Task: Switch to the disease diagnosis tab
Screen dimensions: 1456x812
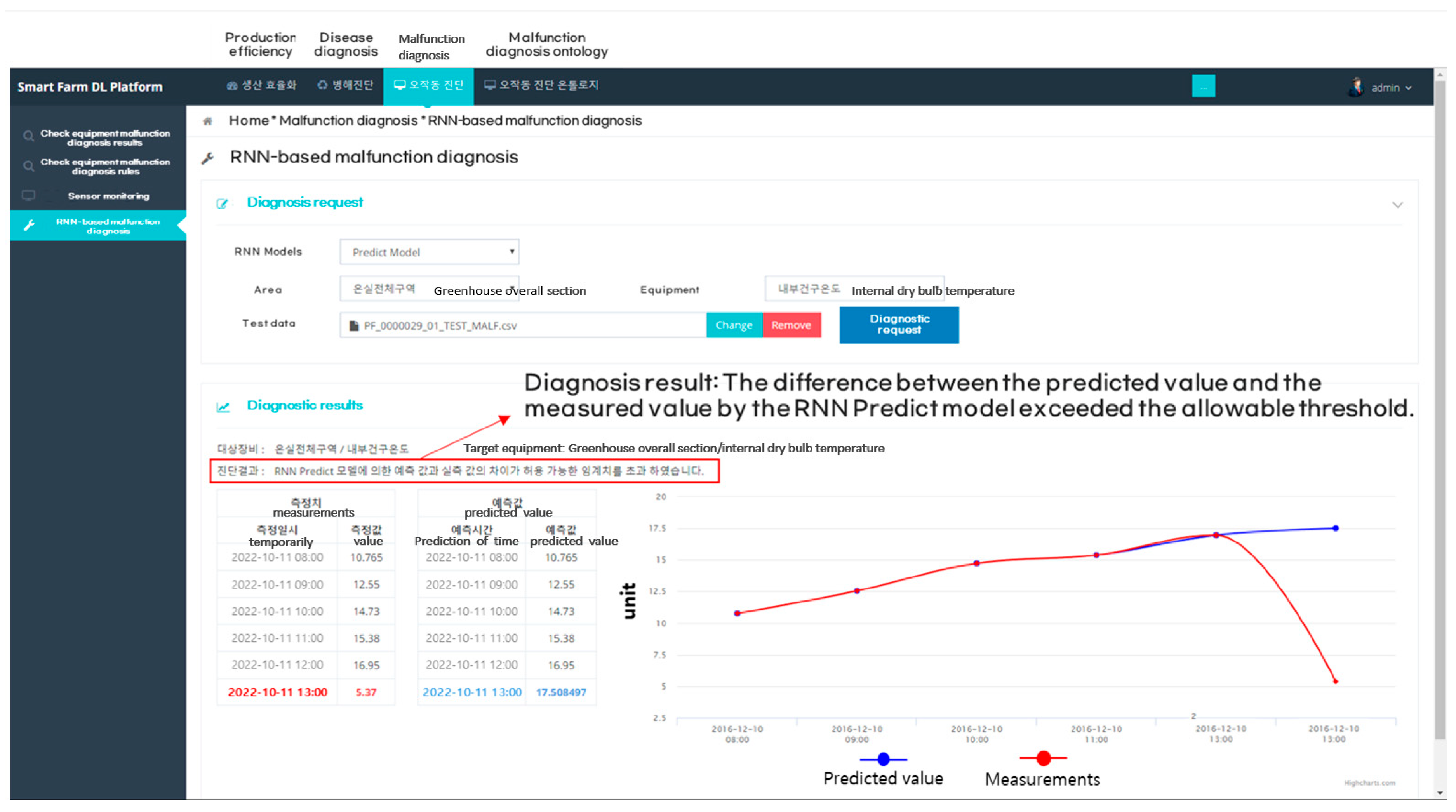Action: [x=345, y=85]
